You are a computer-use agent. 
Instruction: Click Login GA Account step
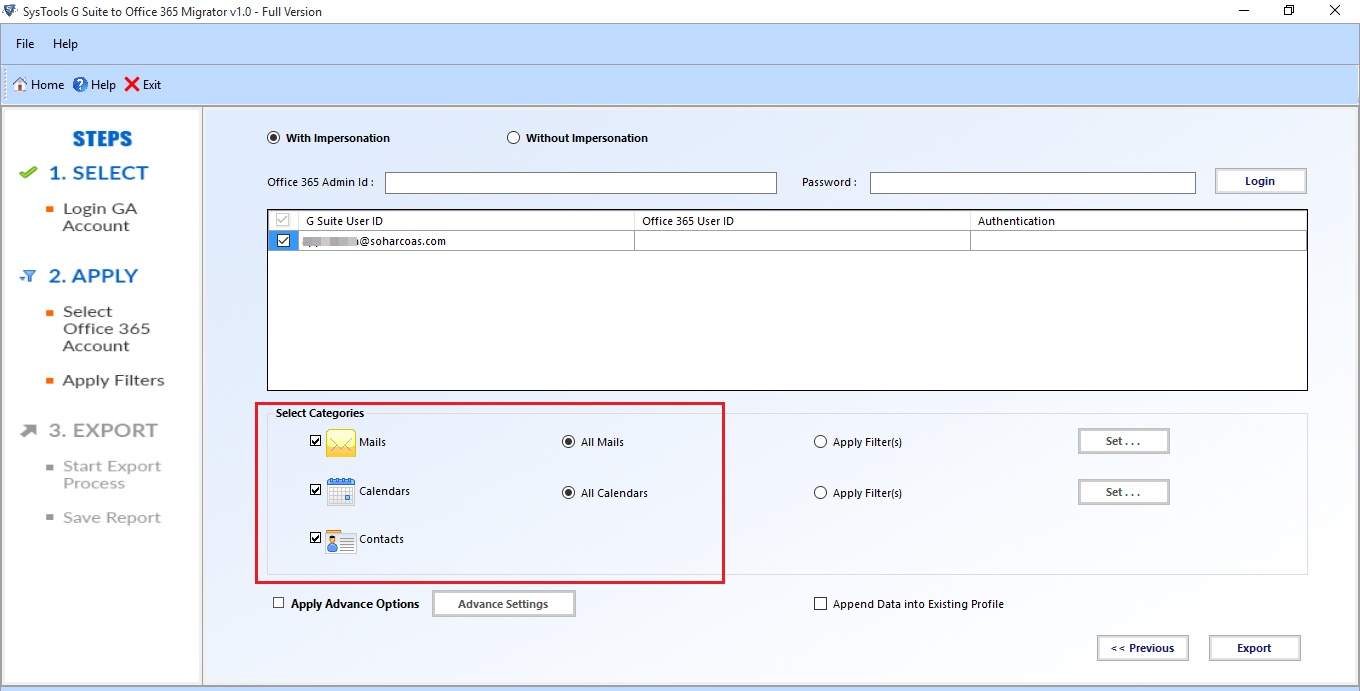(100, 217)
